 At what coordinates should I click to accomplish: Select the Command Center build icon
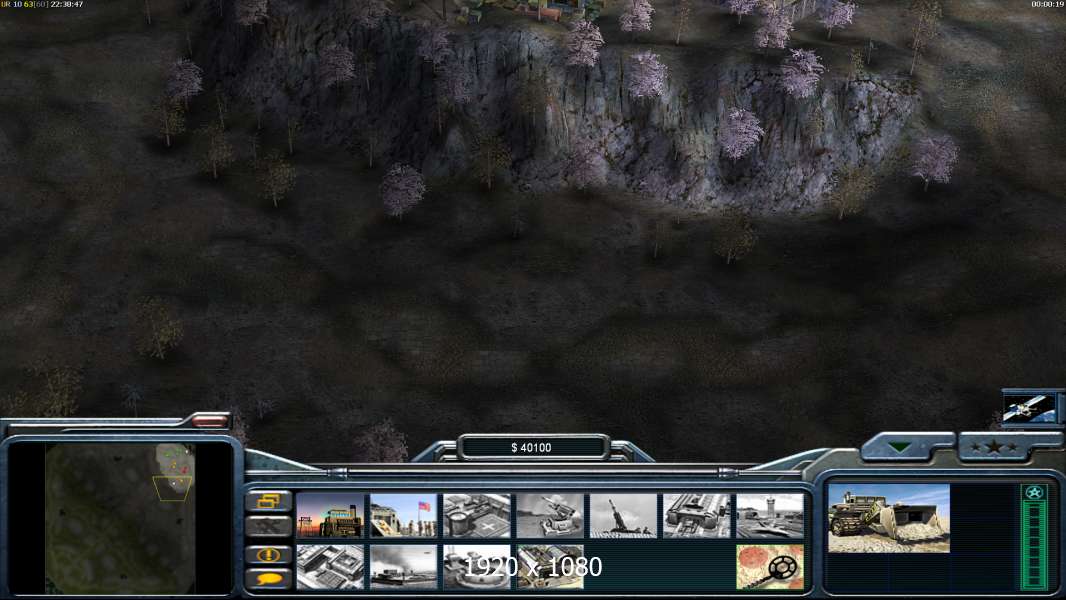click(x=551, y=567)
